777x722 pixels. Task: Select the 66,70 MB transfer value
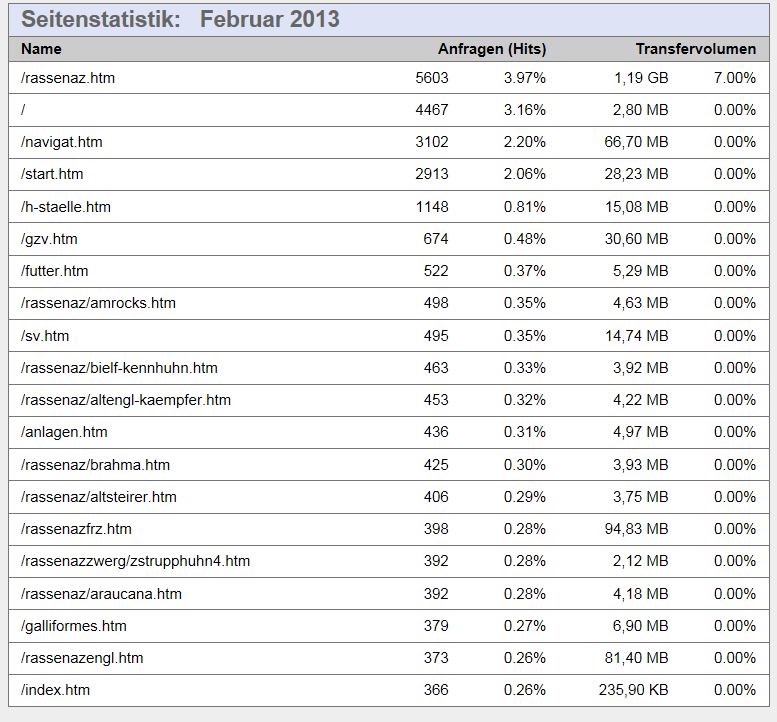636,142
